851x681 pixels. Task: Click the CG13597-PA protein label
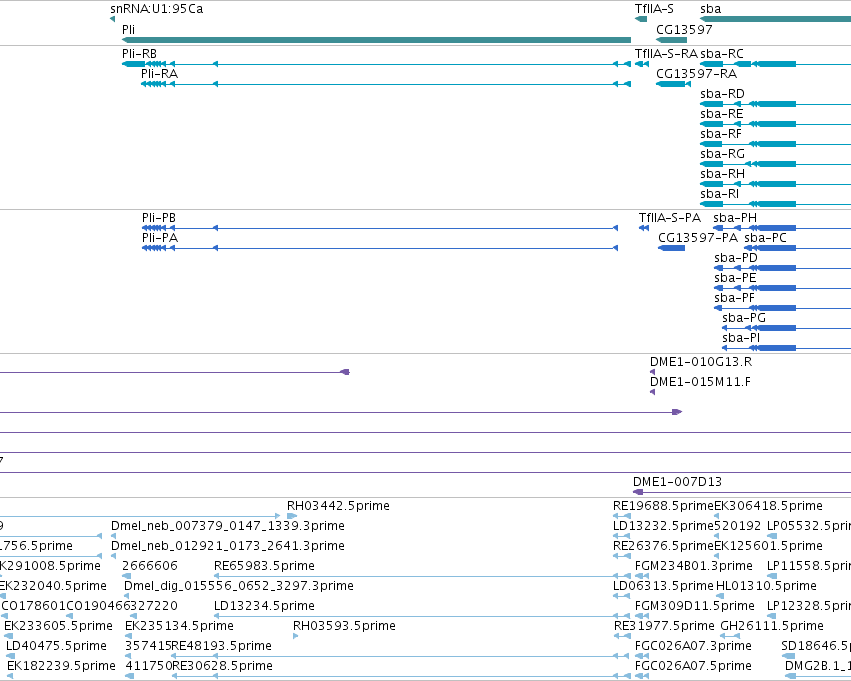tap(698, 238)
